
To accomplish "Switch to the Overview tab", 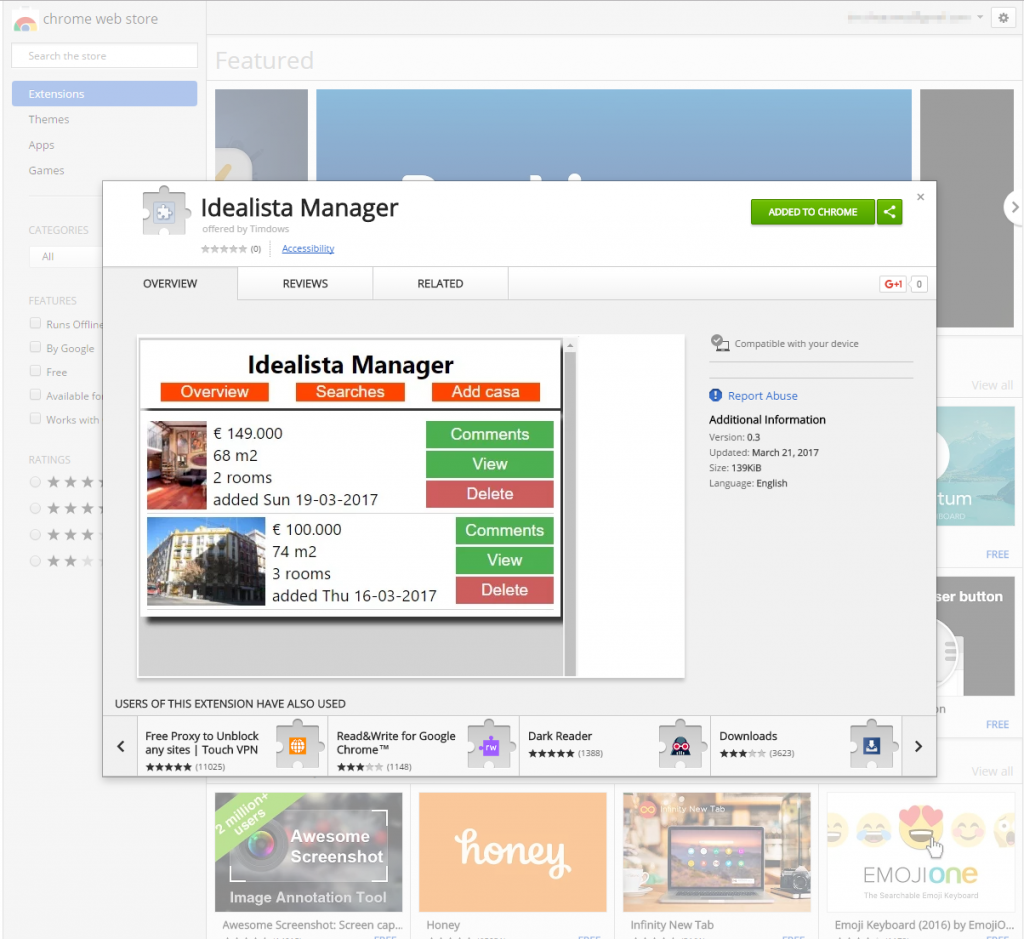I will click(170, 283).
